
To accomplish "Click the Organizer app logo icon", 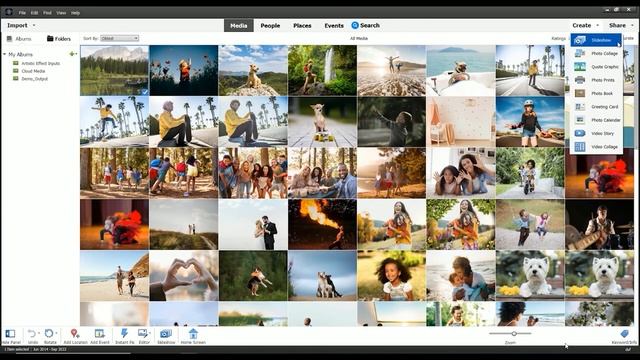I will [9, 12].
